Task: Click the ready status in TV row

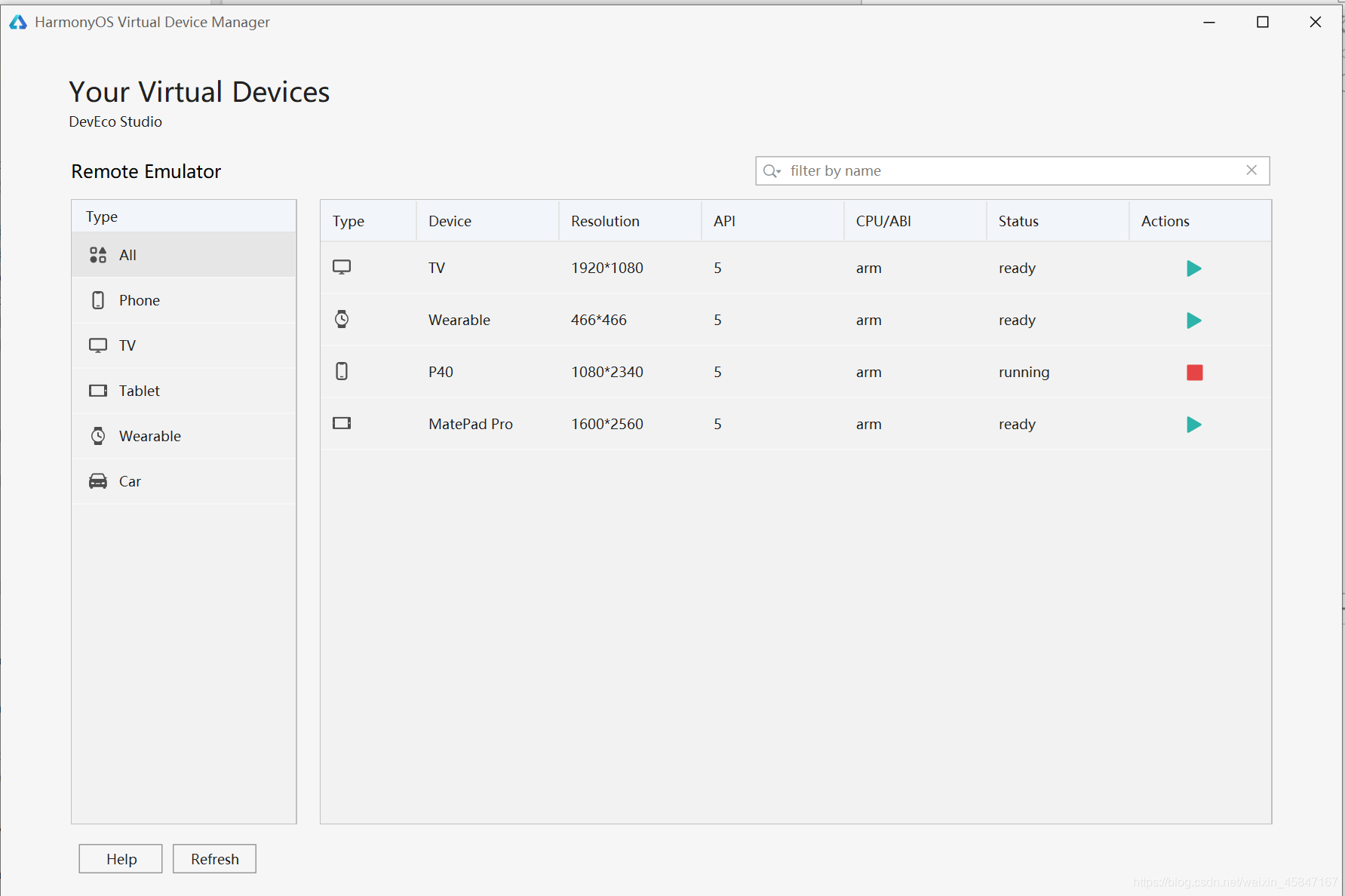Action: click(1017, 268)
